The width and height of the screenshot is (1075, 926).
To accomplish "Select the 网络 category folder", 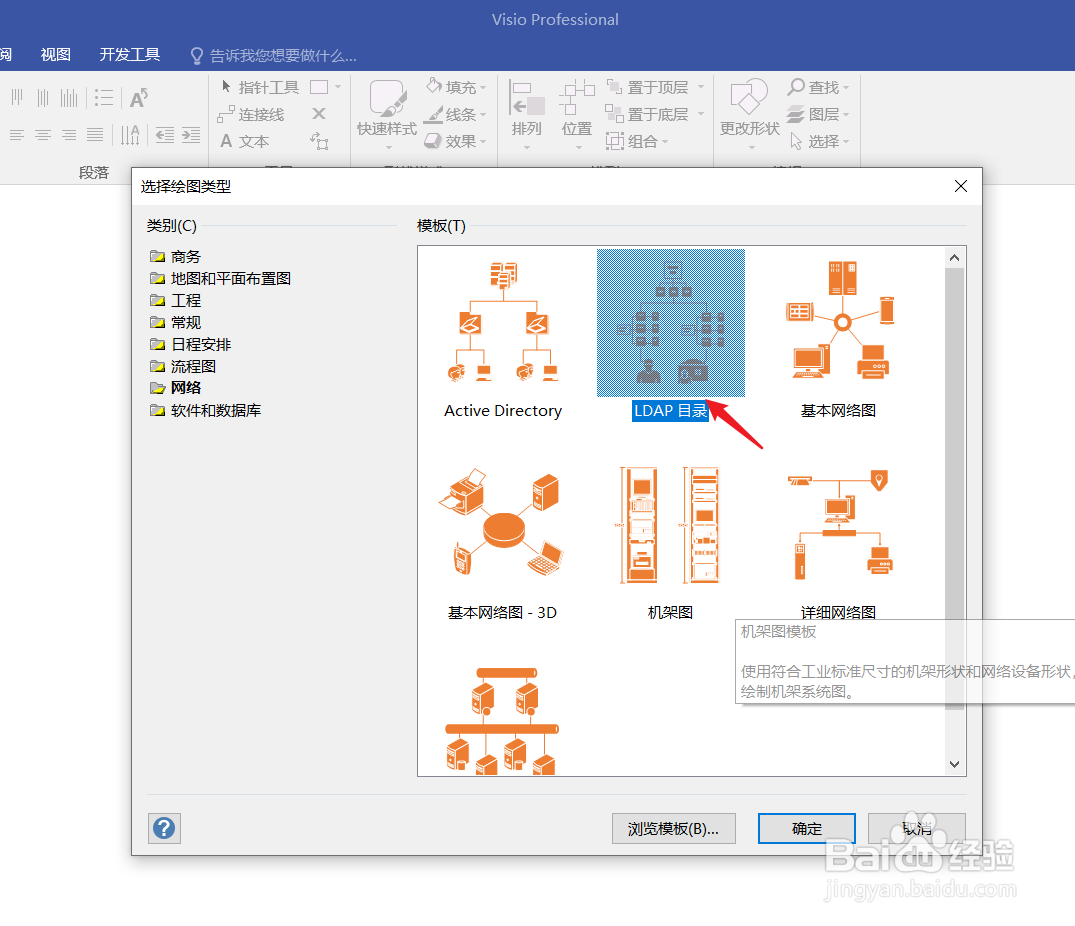I will (x=176, y=388).
